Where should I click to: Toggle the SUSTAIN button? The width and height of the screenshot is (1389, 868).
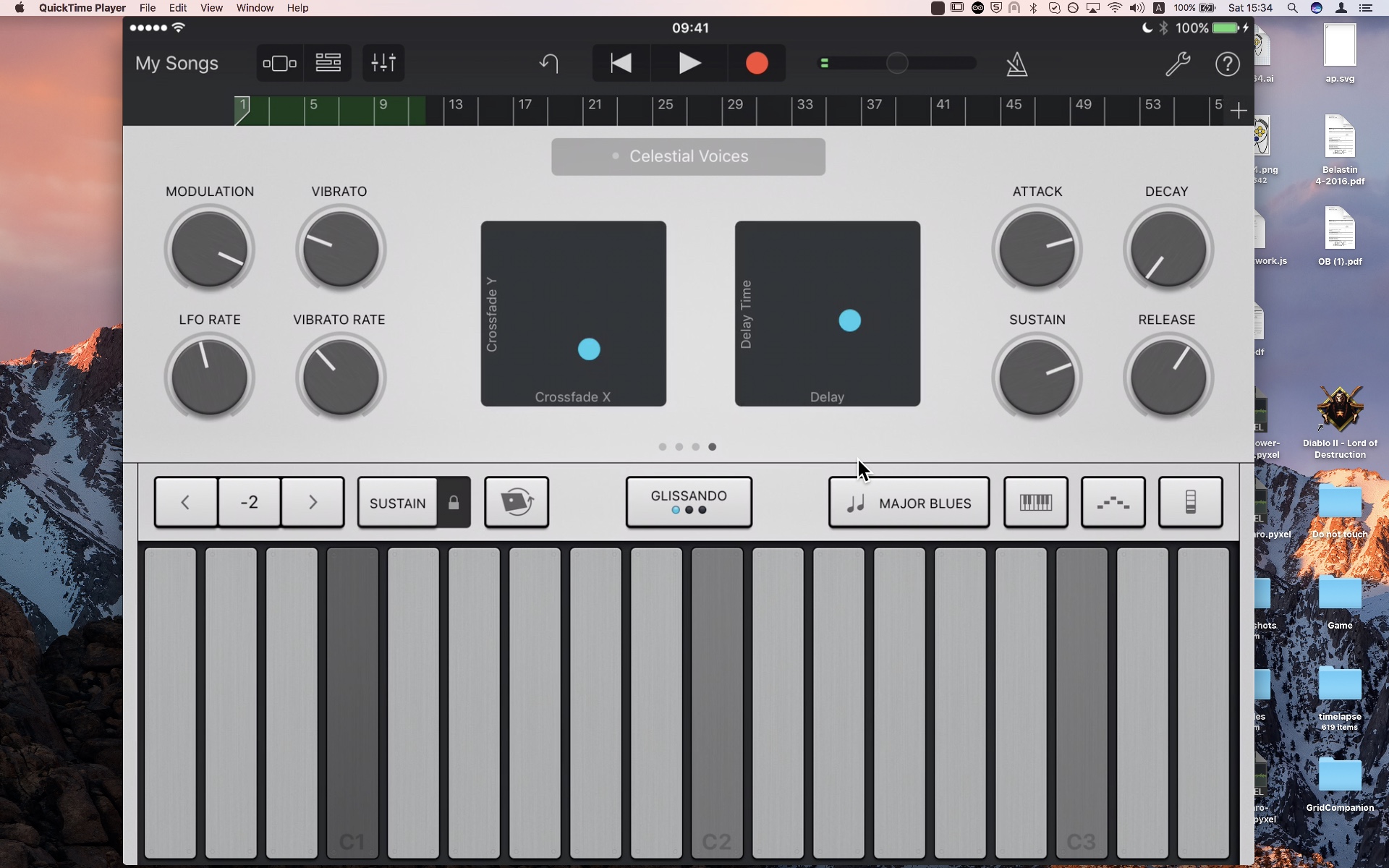coord(397,502)
